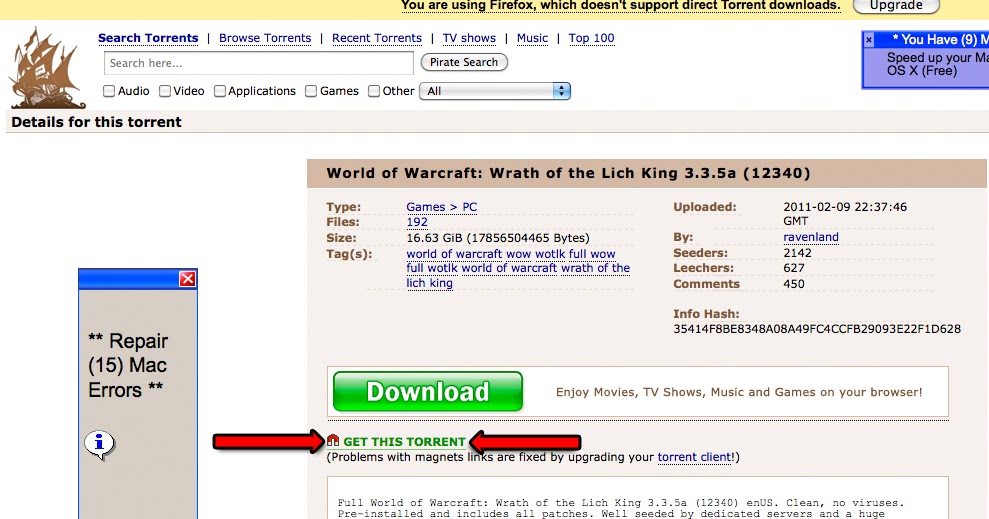Viewport: 989px width, 519px height.
Task: Open Search Torrents menu item
Action: [148, 38]
